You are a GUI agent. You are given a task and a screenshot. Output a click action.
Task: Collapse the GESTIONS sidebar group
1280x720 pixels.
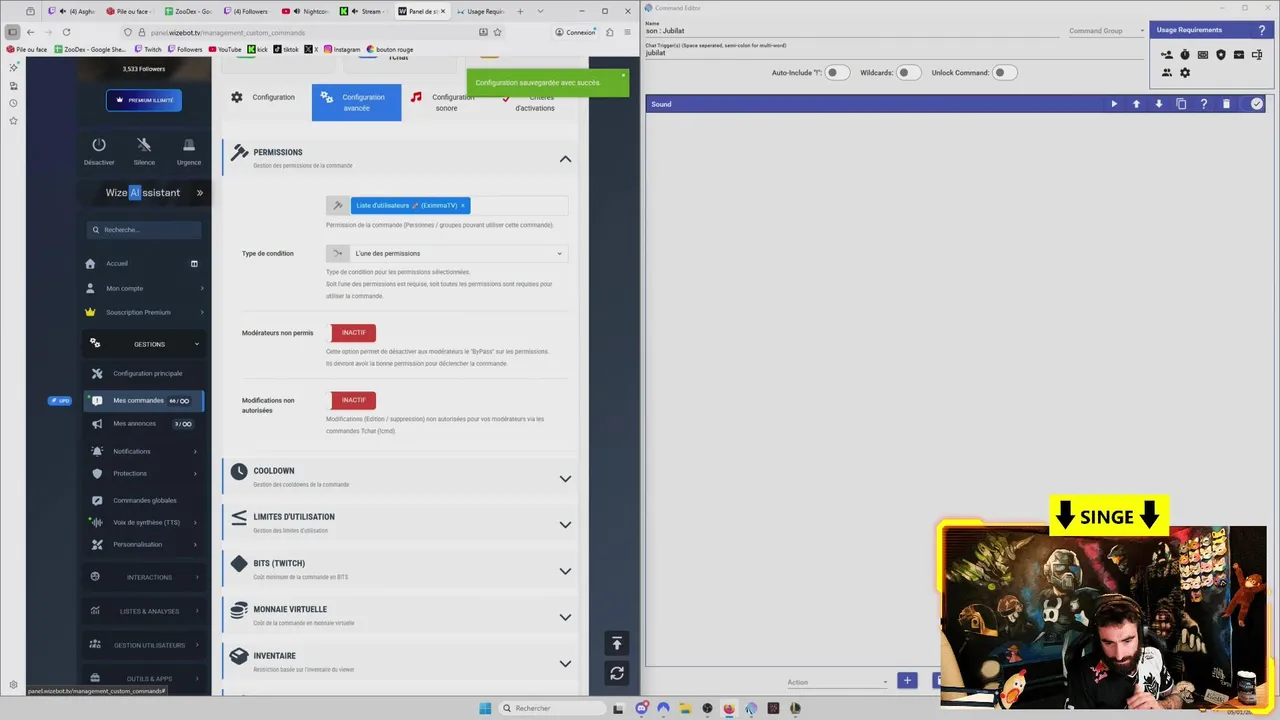point(145,344)
